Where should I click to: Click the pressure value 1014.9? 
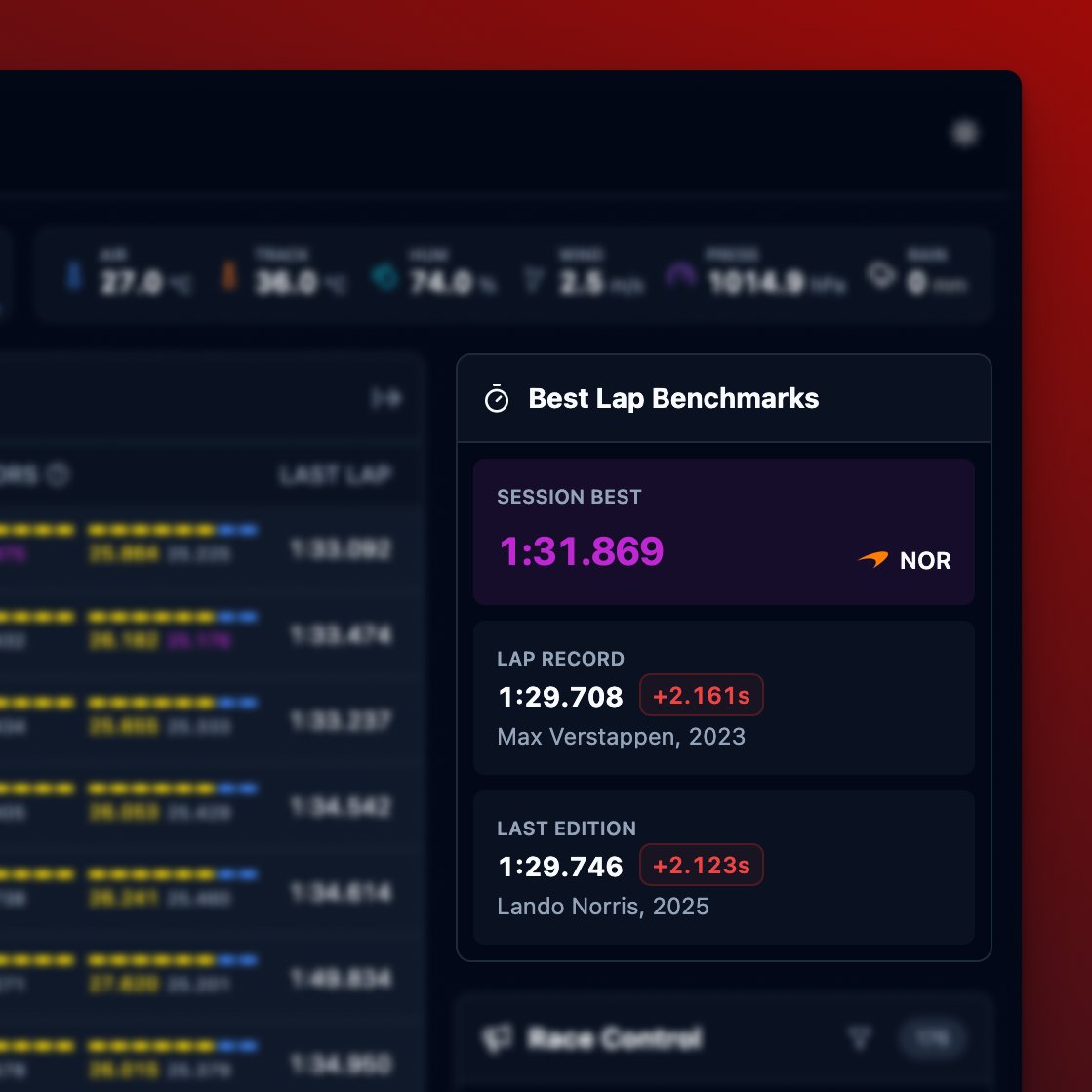click(x=756, y=283)
